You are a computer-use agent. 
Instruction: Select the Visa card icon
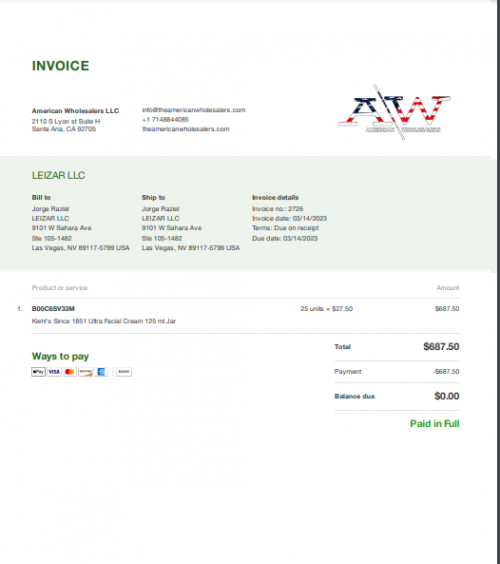click(54, 372)
